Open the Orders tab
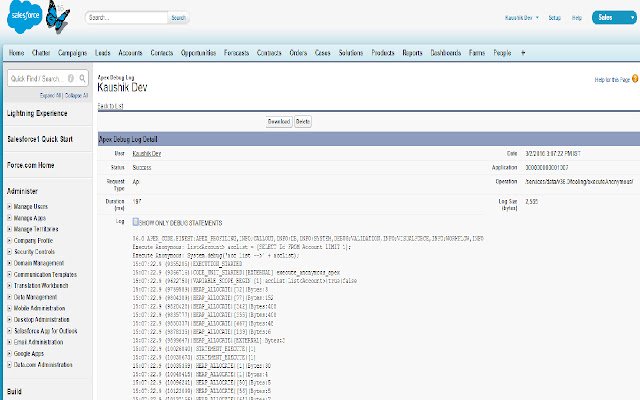Screen dimensions: 640x400 click(x=298, y=53)
